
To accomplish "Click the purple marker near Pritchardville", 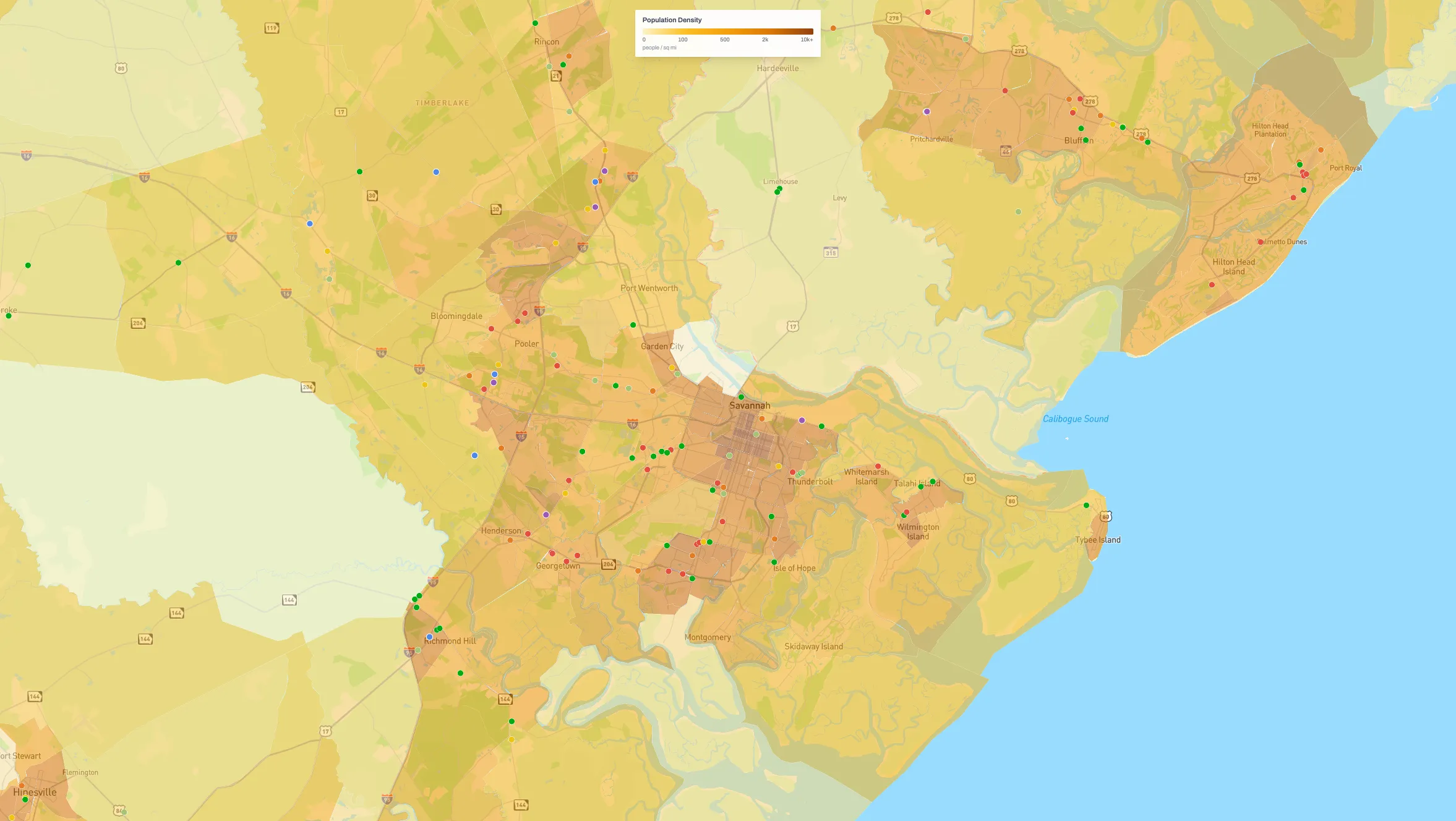I will point(927,112).
